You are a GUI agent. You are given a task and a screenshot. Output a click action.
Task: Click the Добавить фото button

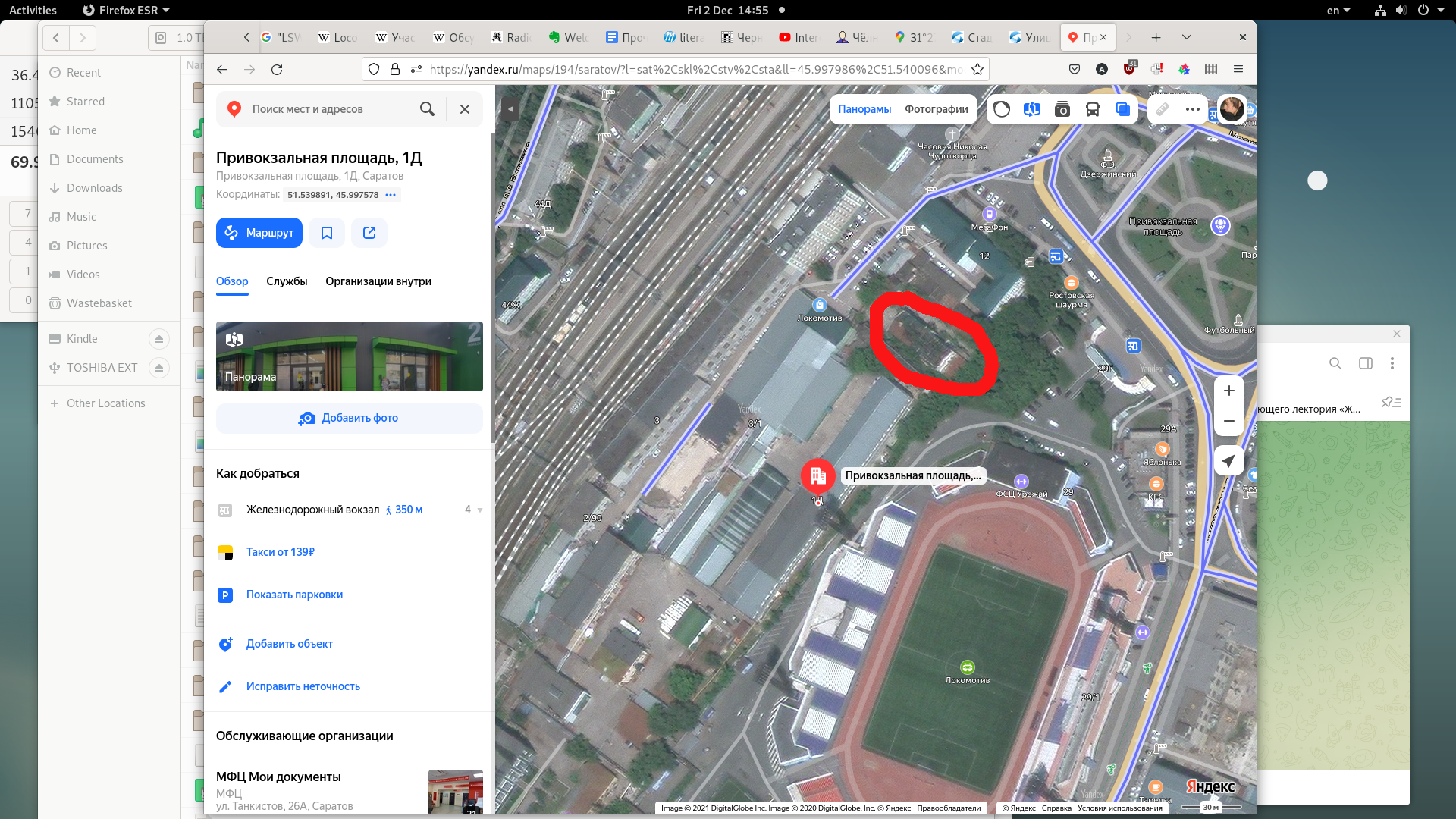pos(350,418)
